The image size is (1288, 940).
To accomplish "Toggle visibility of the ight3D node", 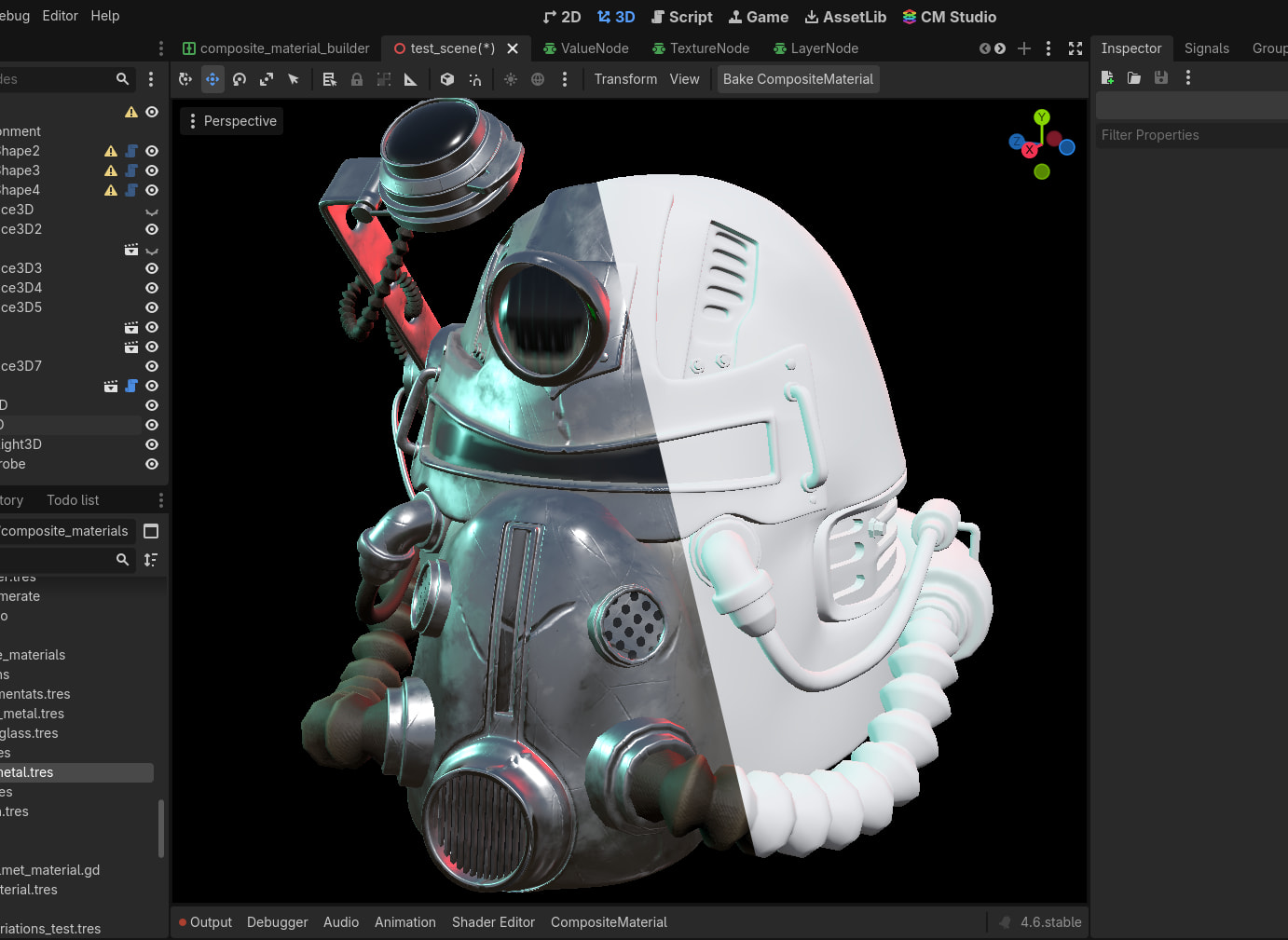I will pyautogui.click(x=152, y=444).
